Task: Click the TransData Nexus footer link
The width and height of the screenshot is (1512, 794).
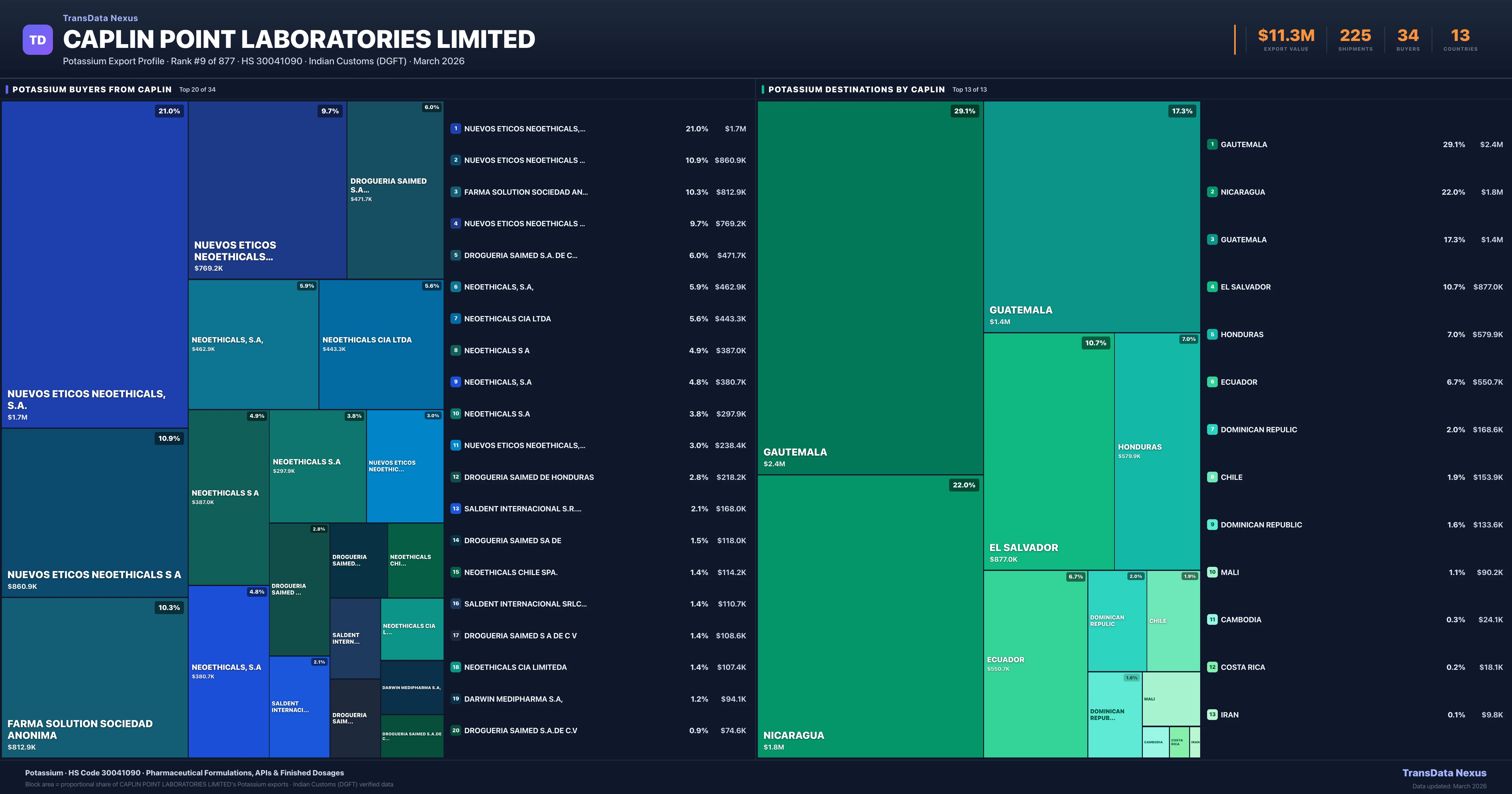Action: (1444, 773)
